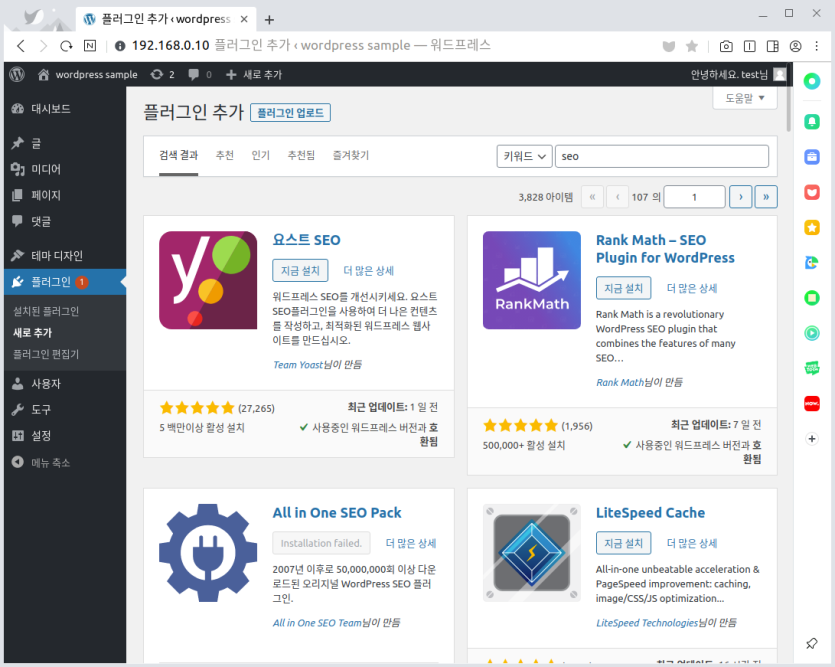
Task: Install Rank Math with 지금 설치
Action: pos(624,288)
